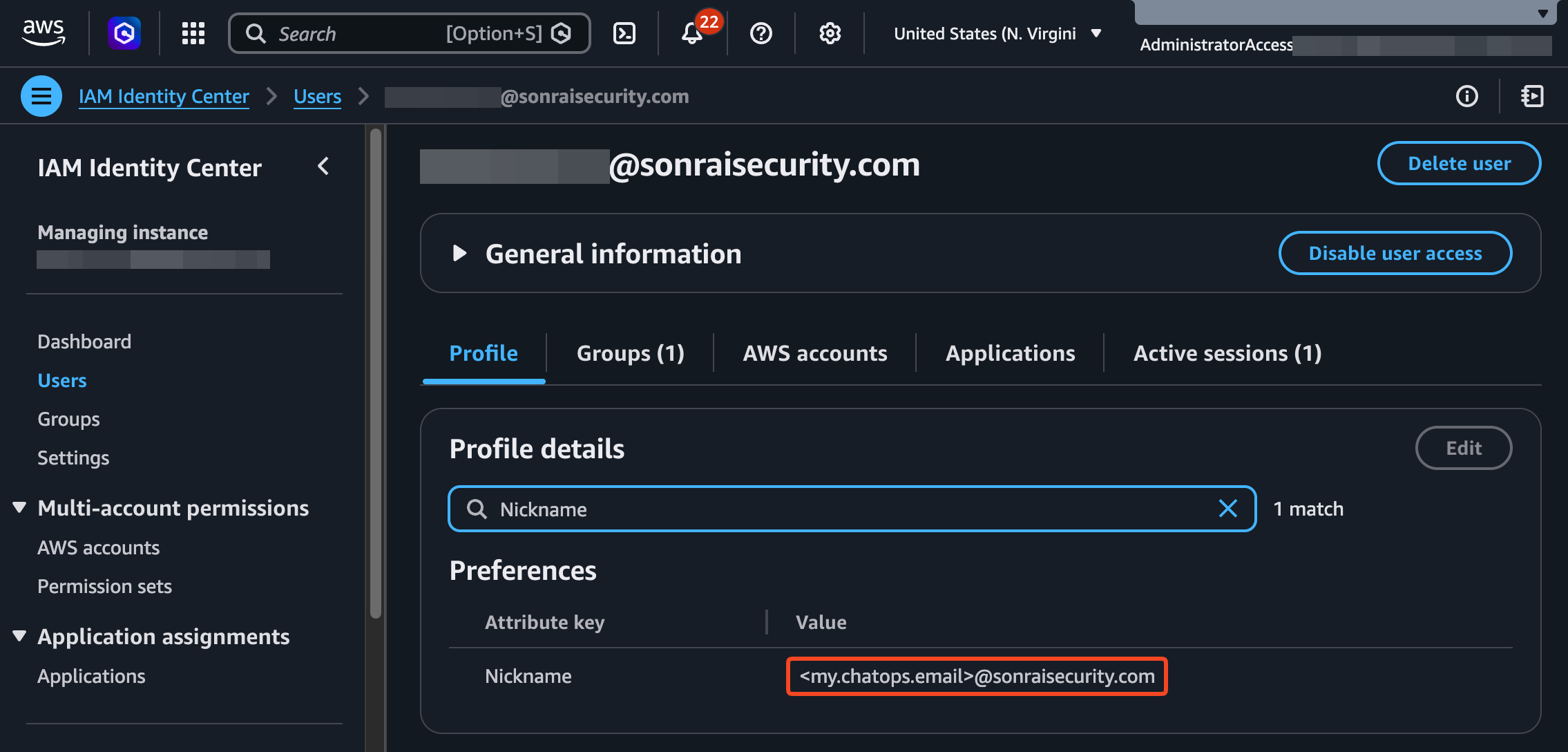The width and height of the screenshot is (1568, 752).
Task: Click the AWS logo home icon
Action: (44, 32)
